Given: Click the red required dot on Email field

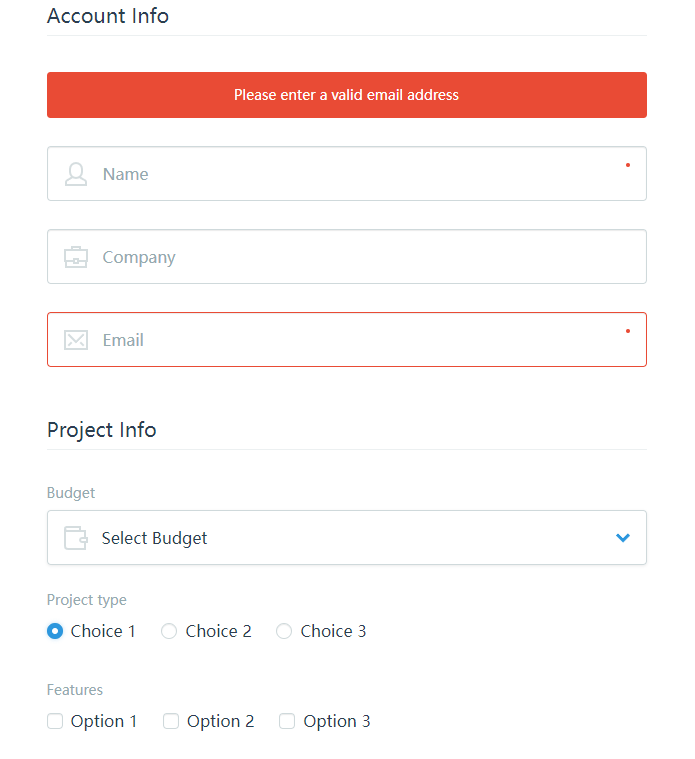Looking at the screenshot, I should click(628, 331).
